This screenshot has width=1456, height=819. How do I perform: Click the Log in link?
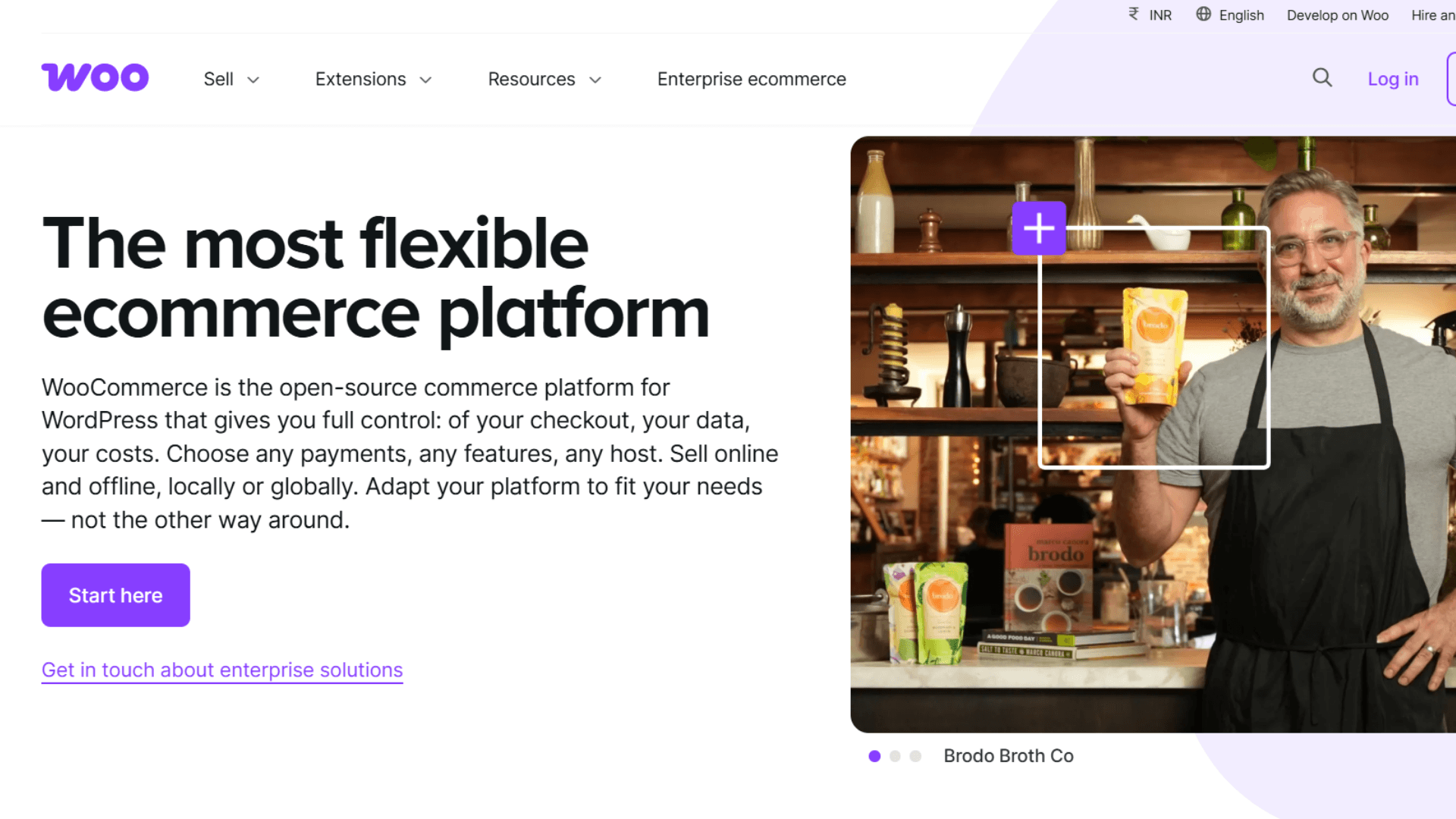point(1393,79)
